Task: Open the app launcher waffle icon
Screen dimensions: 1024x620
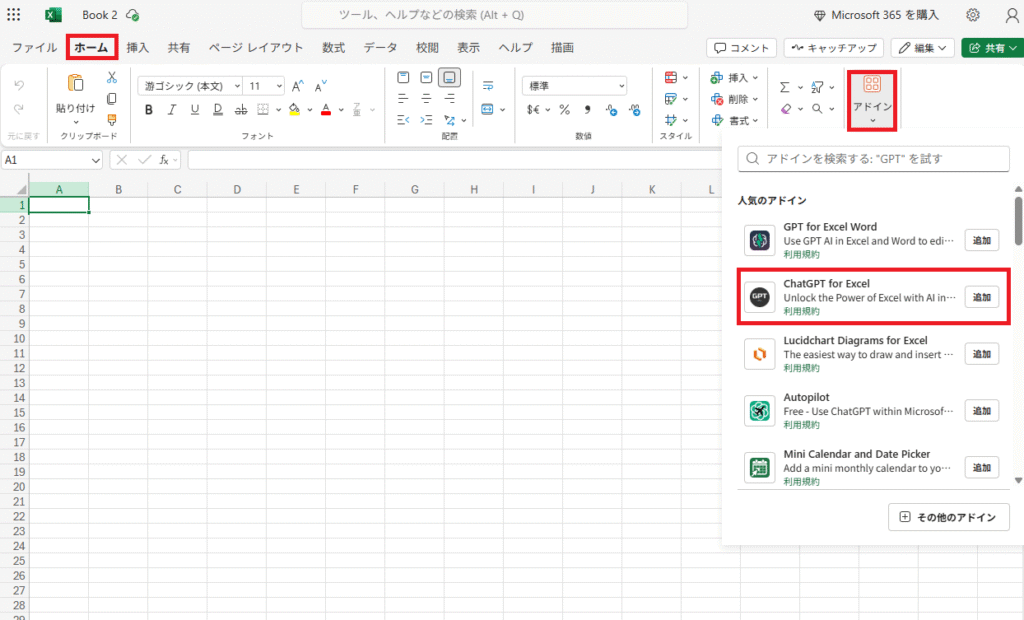Action: (13, 14)
